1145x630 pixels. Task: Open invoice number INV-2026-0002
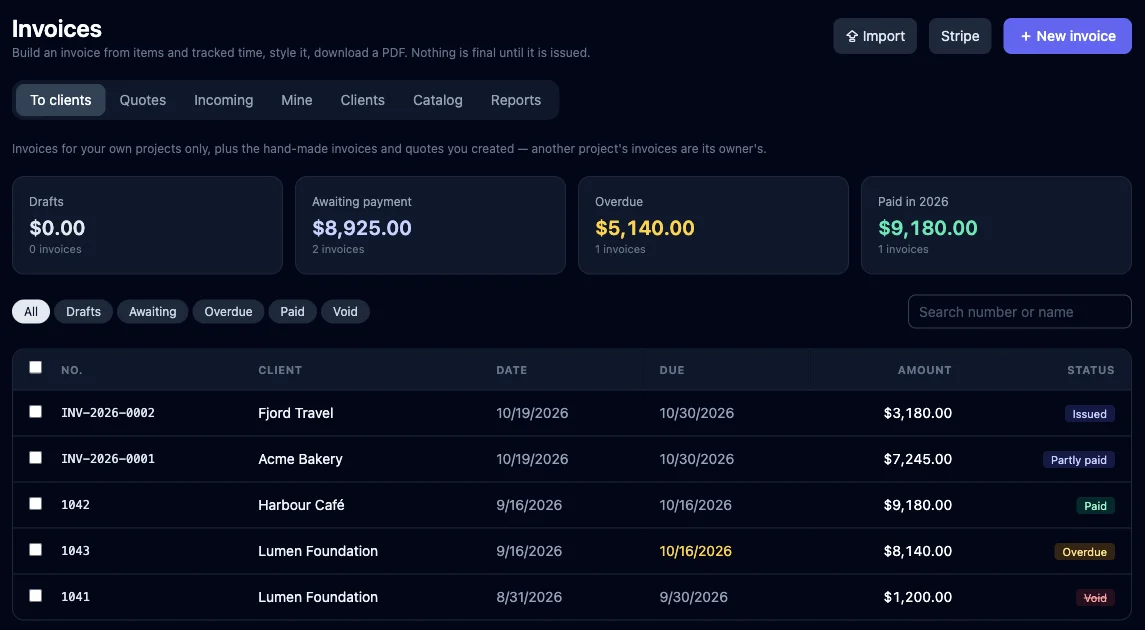(x=108, y=413)
